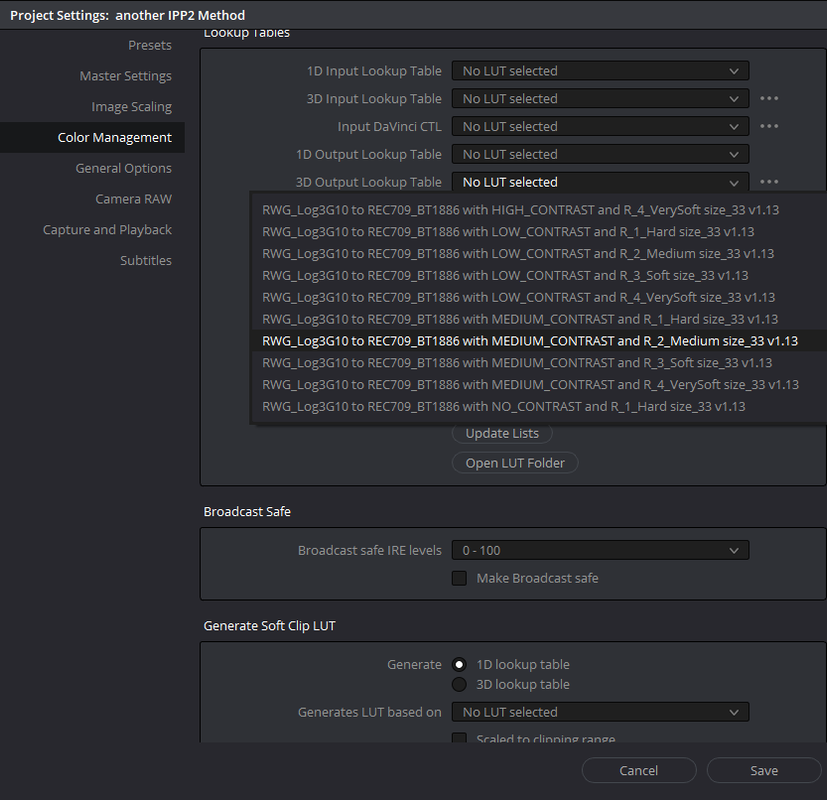The height and width of the screenshot is (800, 827).
Task: Enable Make Broadcast safe checkbox
Action: click(459, 578)
